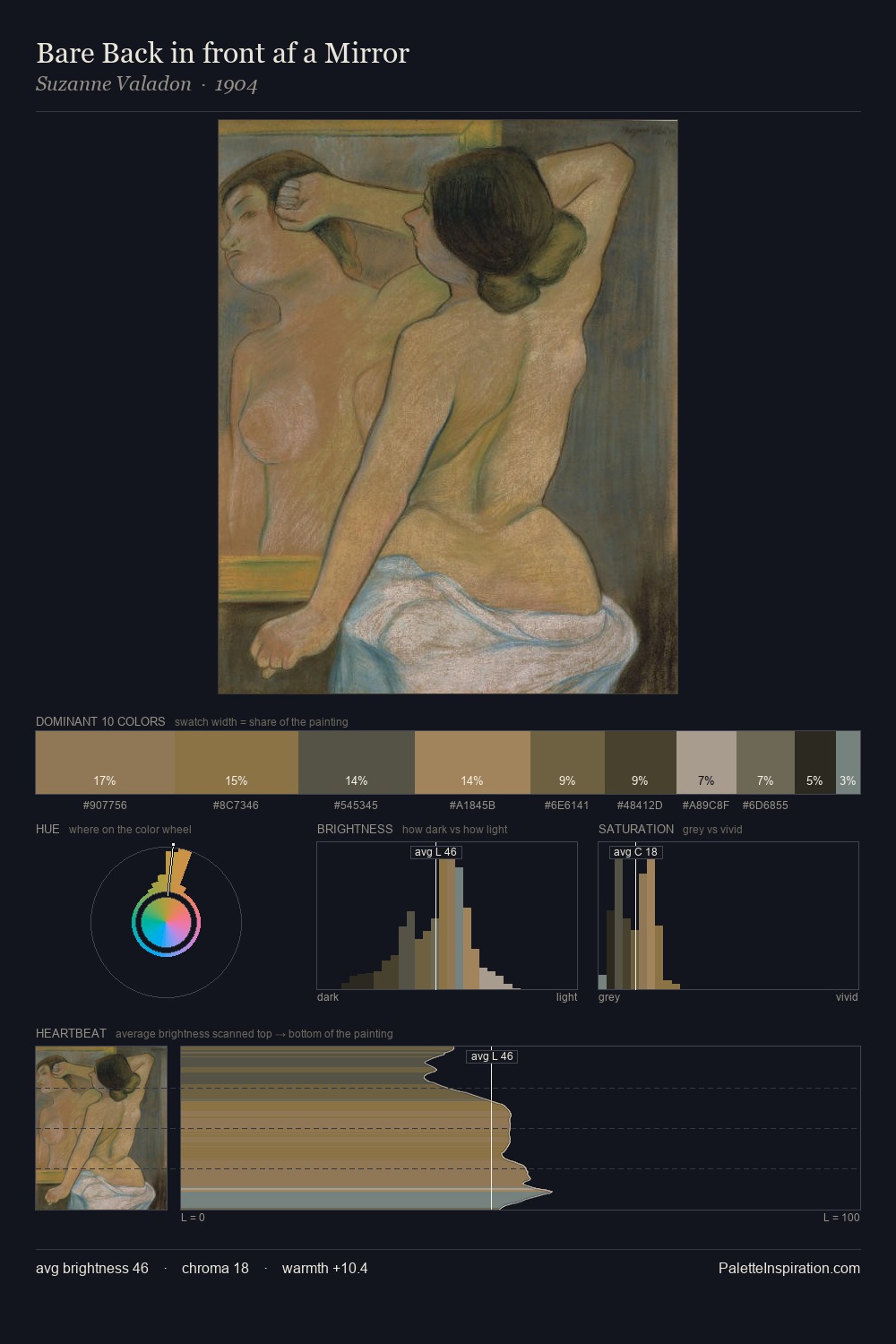Click hex label #6E6141
The image size is (896, 1344).
[x=567, y=806]
